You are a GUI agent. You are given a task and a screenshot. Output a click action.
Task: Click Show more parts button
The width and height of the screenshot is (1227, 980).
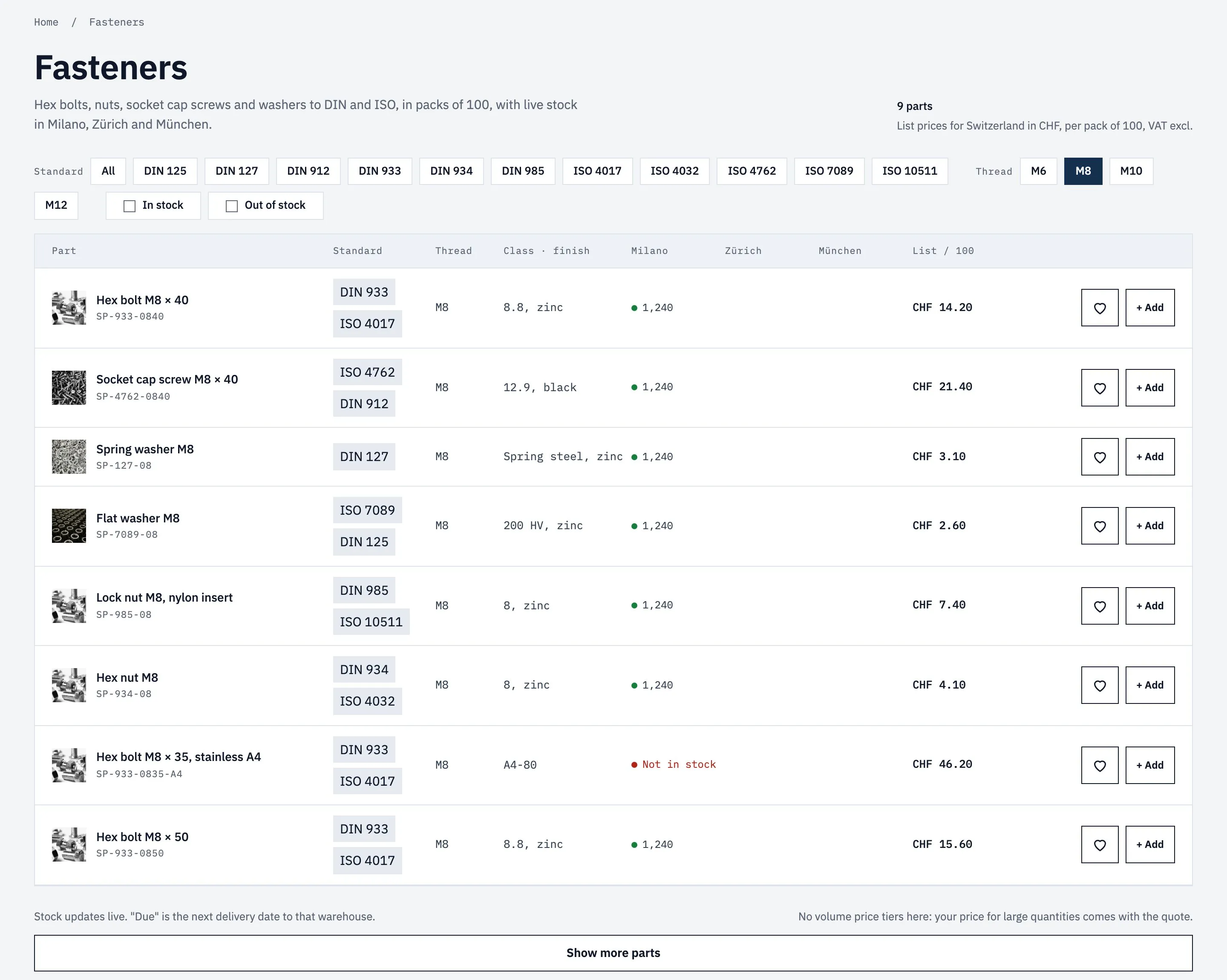click(613, 953)
